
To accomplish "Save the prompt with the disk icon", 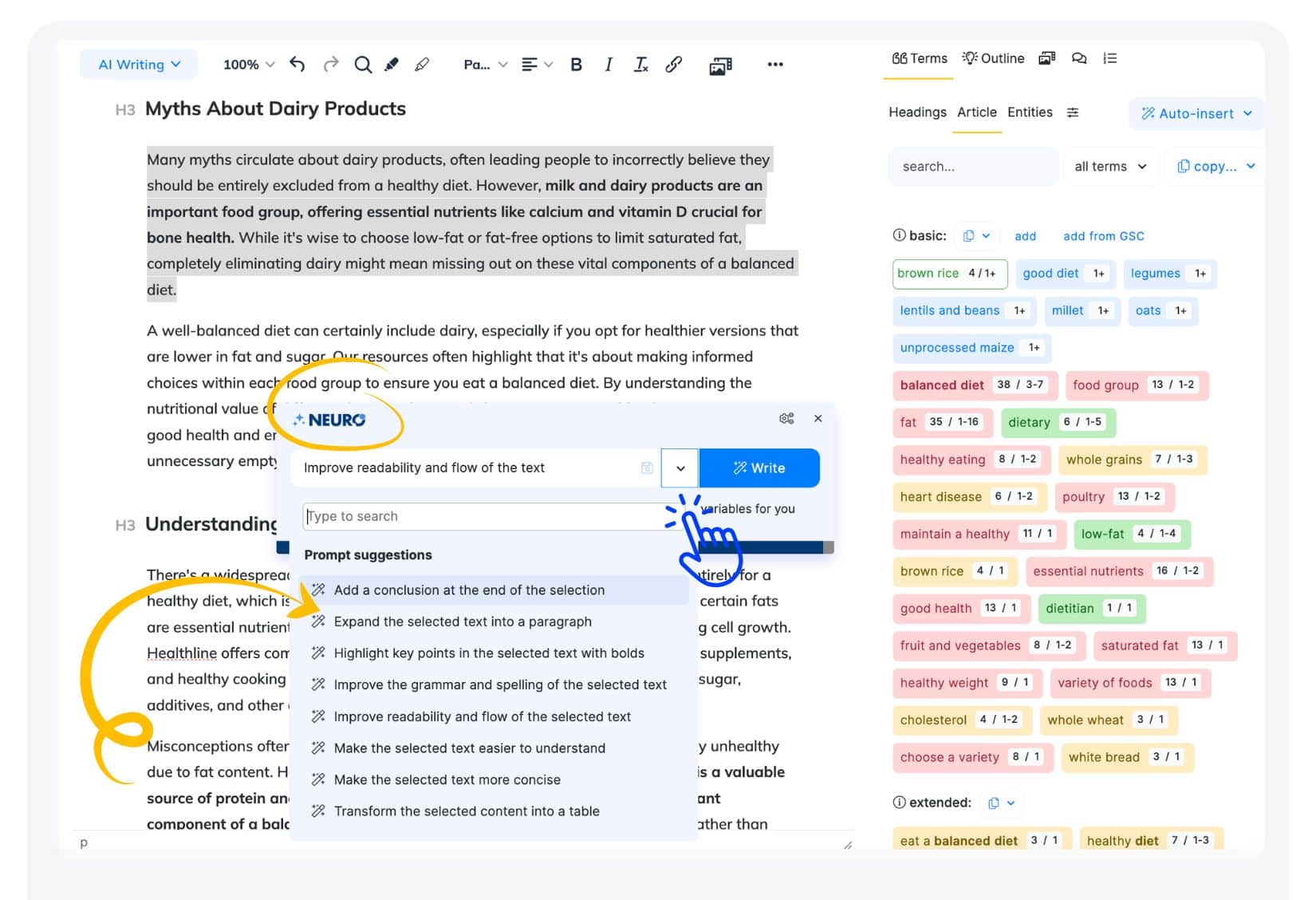I will click(647, 468).
